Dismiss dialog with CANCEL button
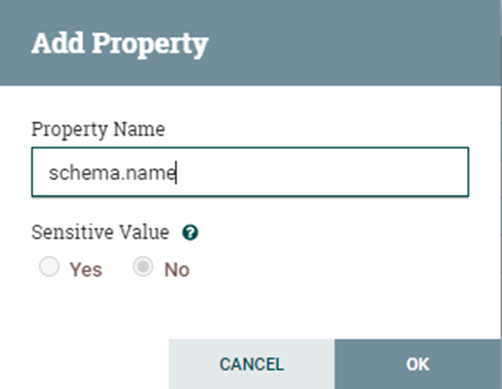 pos(252,364)
